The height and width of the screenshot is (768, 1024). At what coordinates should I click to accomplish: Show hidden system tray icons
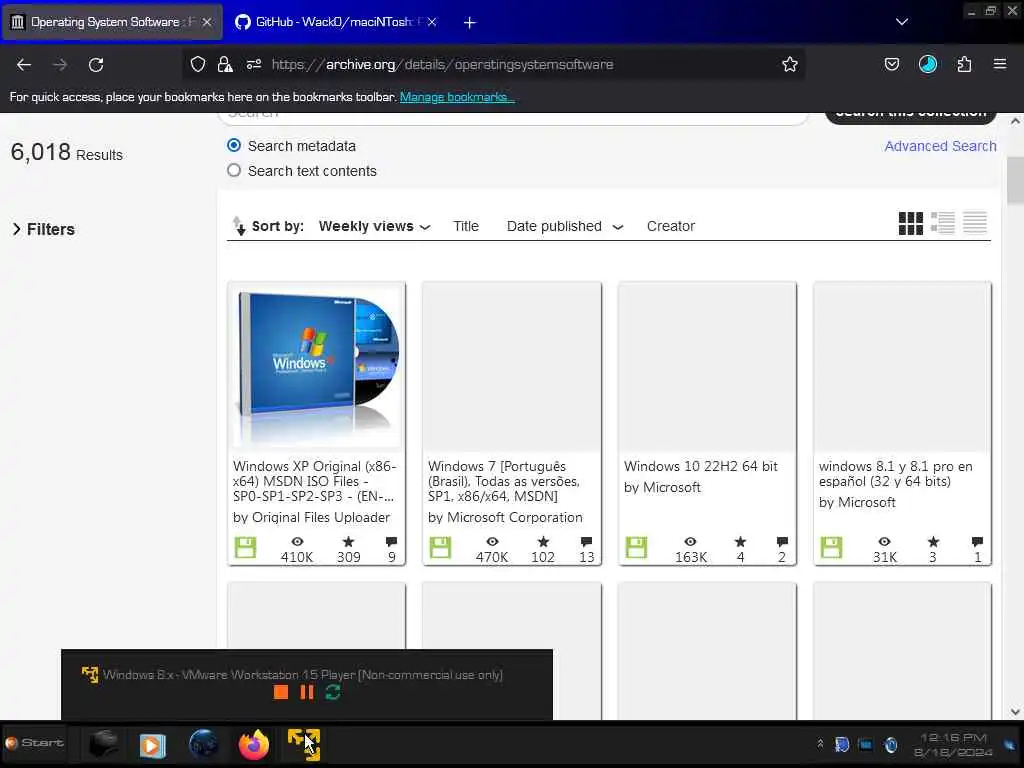point(820,744)
